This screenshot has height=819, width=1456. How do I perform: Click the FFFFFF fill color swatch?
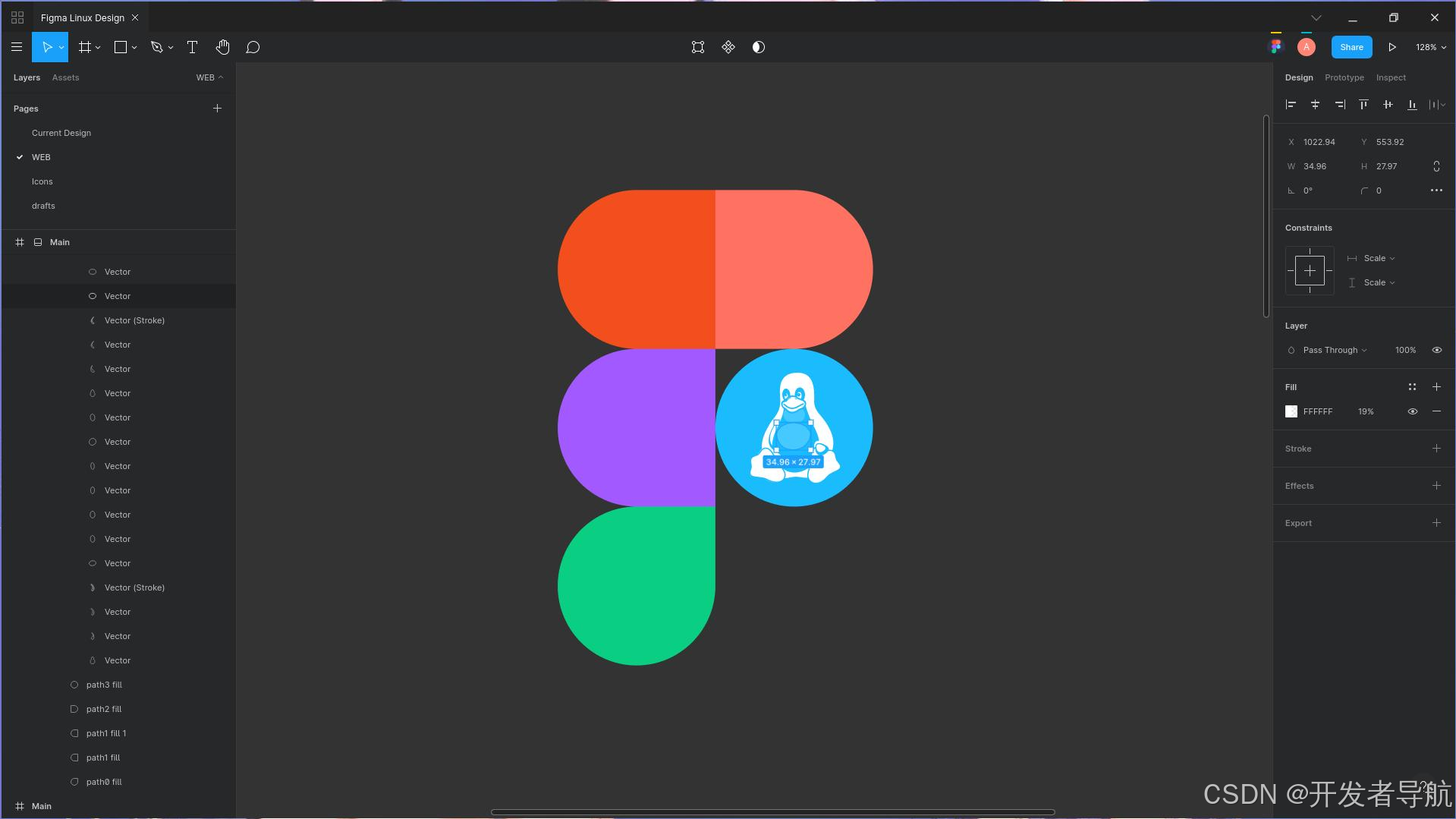(x=1291, y=411)
